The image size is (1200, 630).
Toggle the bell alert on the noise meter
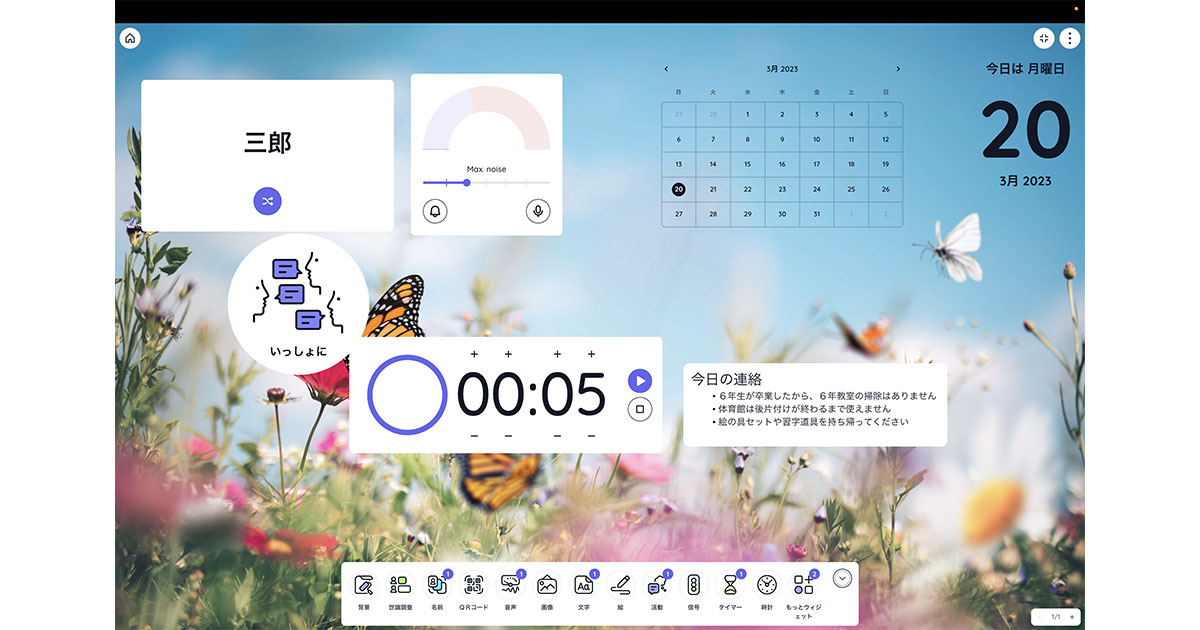(434, 211)
